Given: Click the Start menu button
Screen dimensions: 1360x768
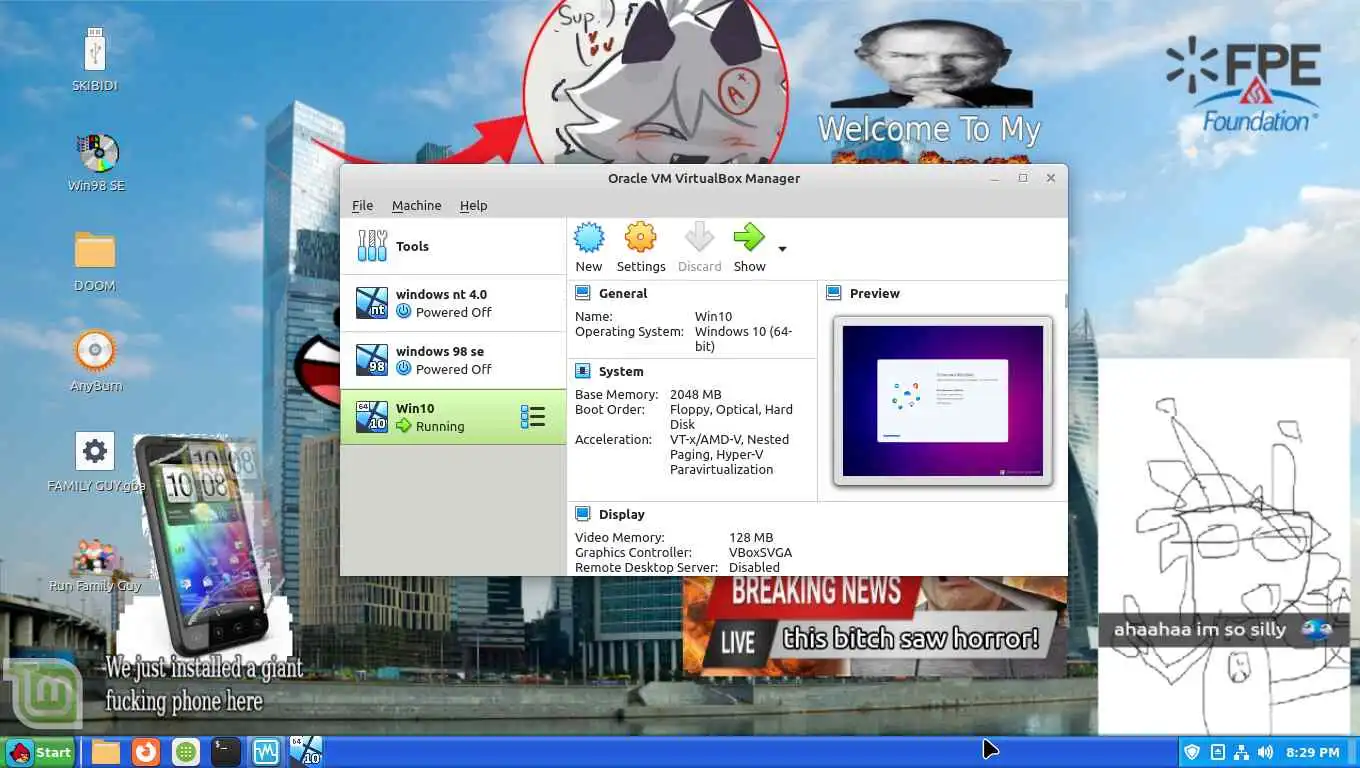Looking at the screenshot, I should [x=40, y=752].
